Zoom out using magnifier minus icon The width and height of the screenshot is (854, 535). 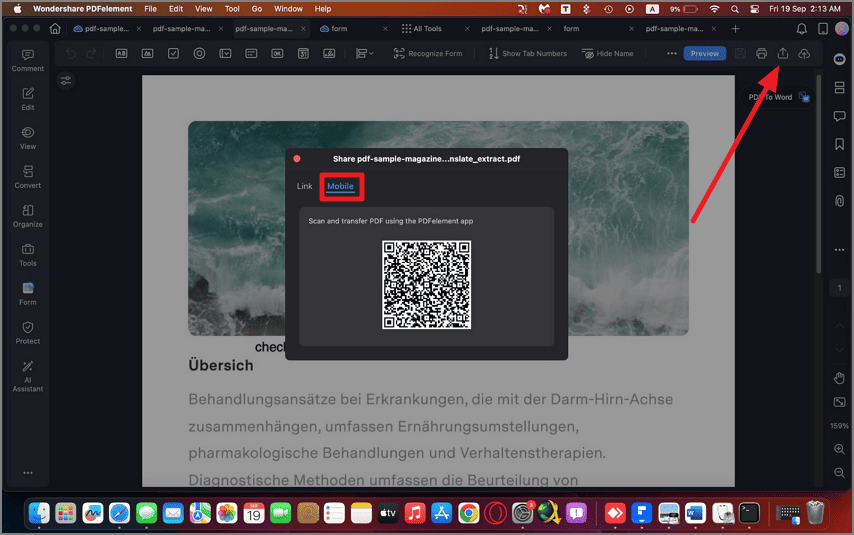(839, 473)
